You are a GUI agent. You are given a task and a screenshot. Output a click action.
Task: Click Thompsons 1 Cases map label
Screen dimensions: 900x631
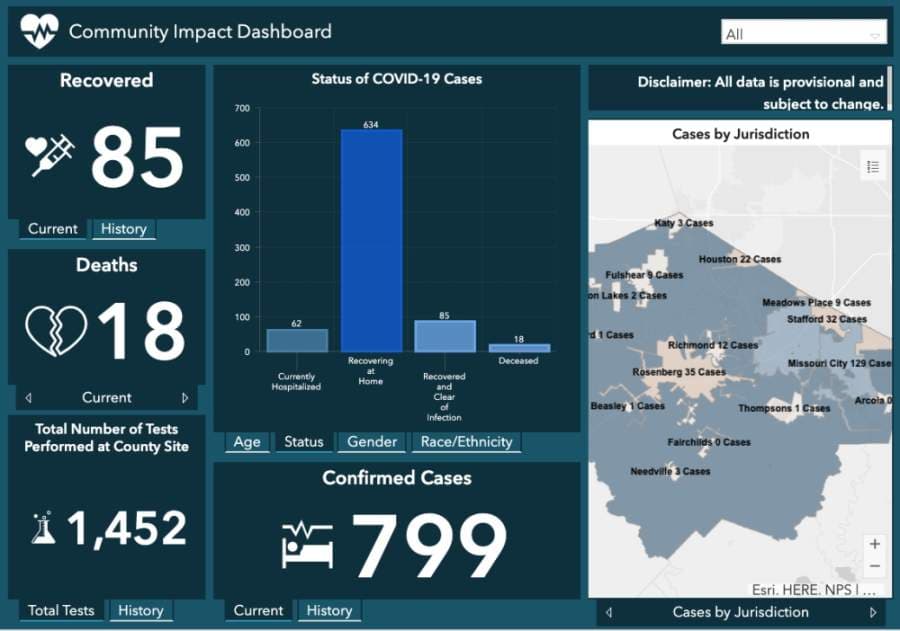pos(784,408)
